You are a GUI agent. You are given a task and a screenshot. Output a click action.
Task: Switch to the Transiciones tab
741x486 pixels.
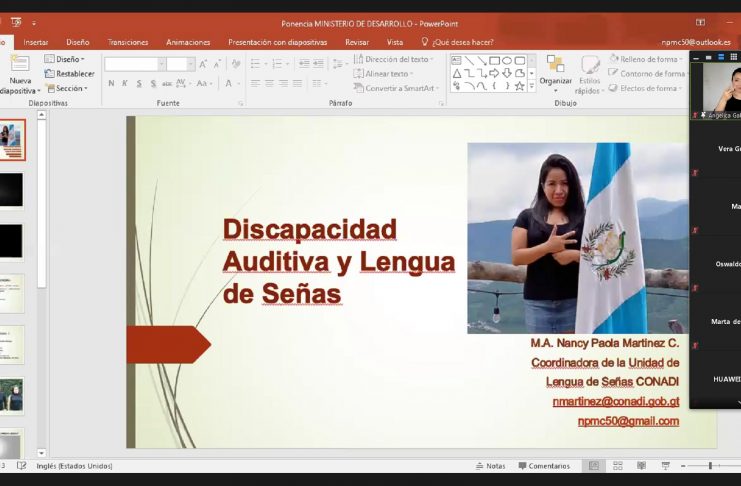128,42
